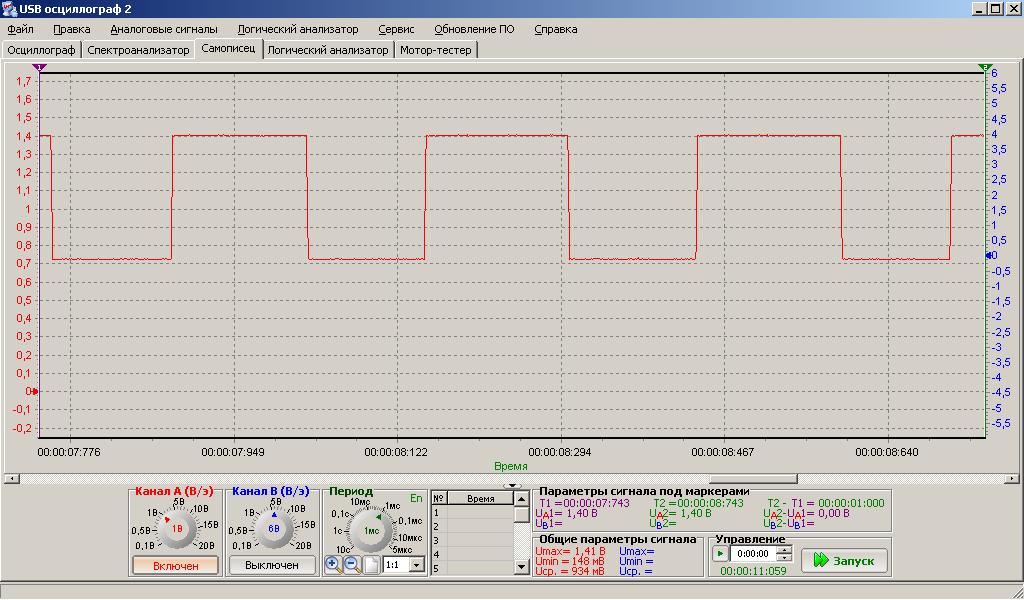This screenshot has width=1024, height=600.
Task: Click the zoom out magnifier icon
Action: point(352,564)
